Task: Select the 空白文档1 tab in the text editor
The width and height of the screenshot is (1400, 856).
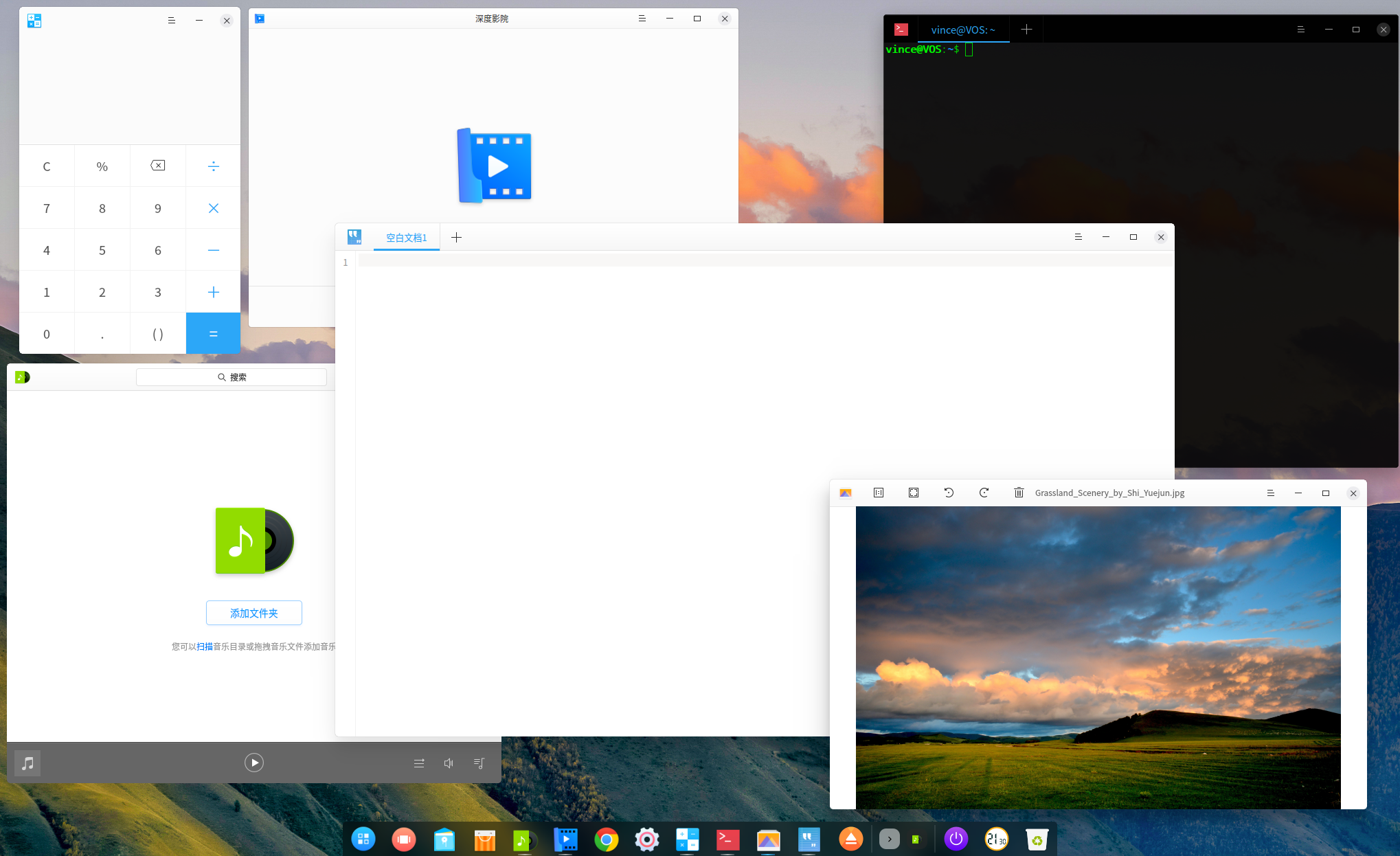Action: click(x=406, y=238)
